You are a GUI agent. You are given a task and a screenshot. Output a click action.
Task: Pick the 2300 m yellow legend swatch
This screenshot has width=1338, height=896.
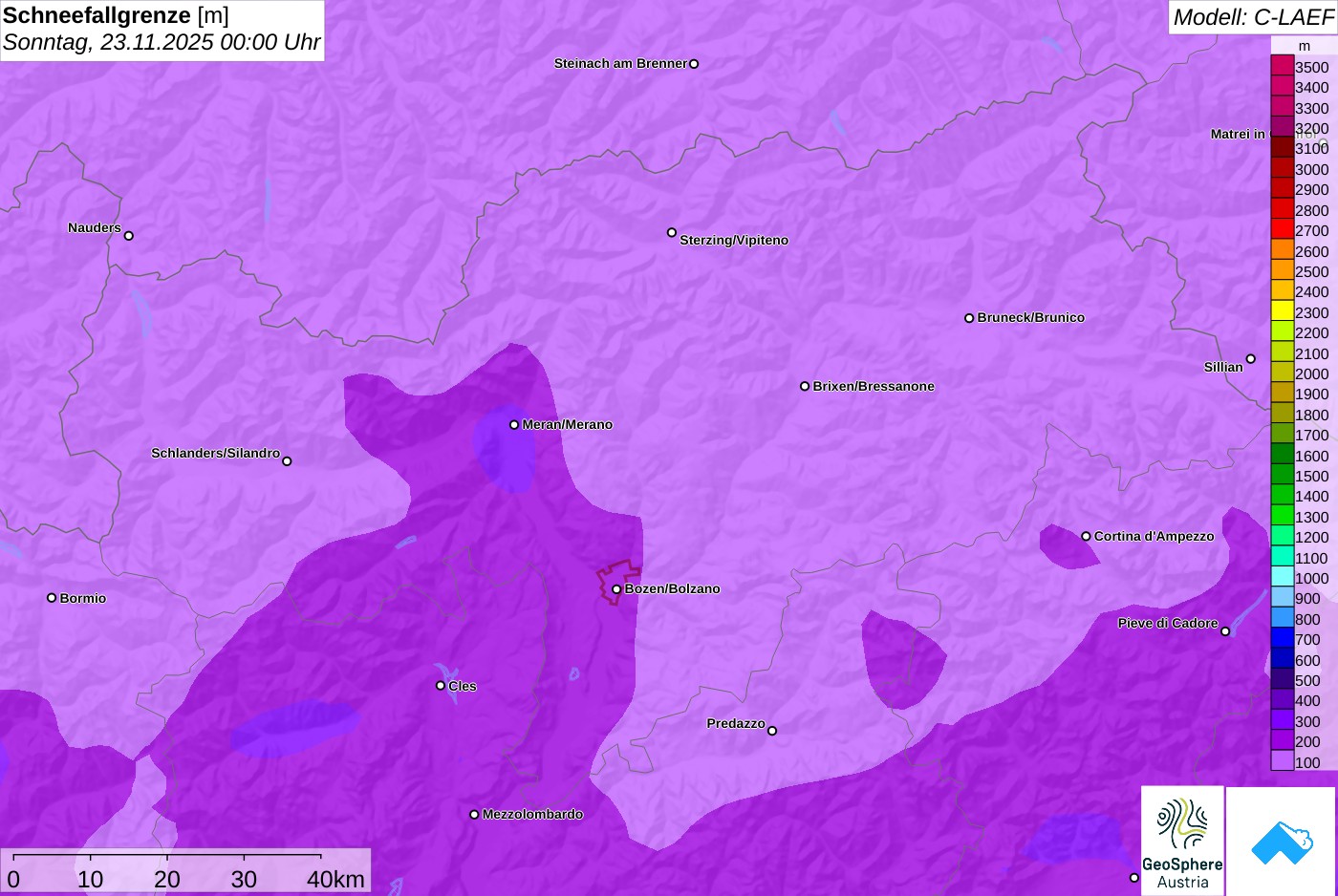pyautogui.click(x=1283, y=311)
